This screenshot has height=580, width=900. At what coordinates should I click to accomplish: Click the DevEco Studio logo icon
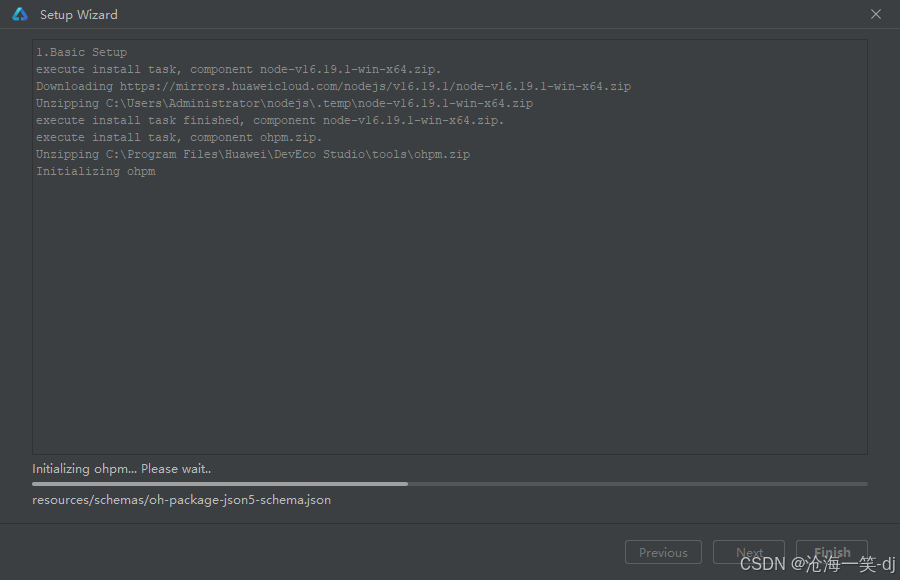[20, 14]
